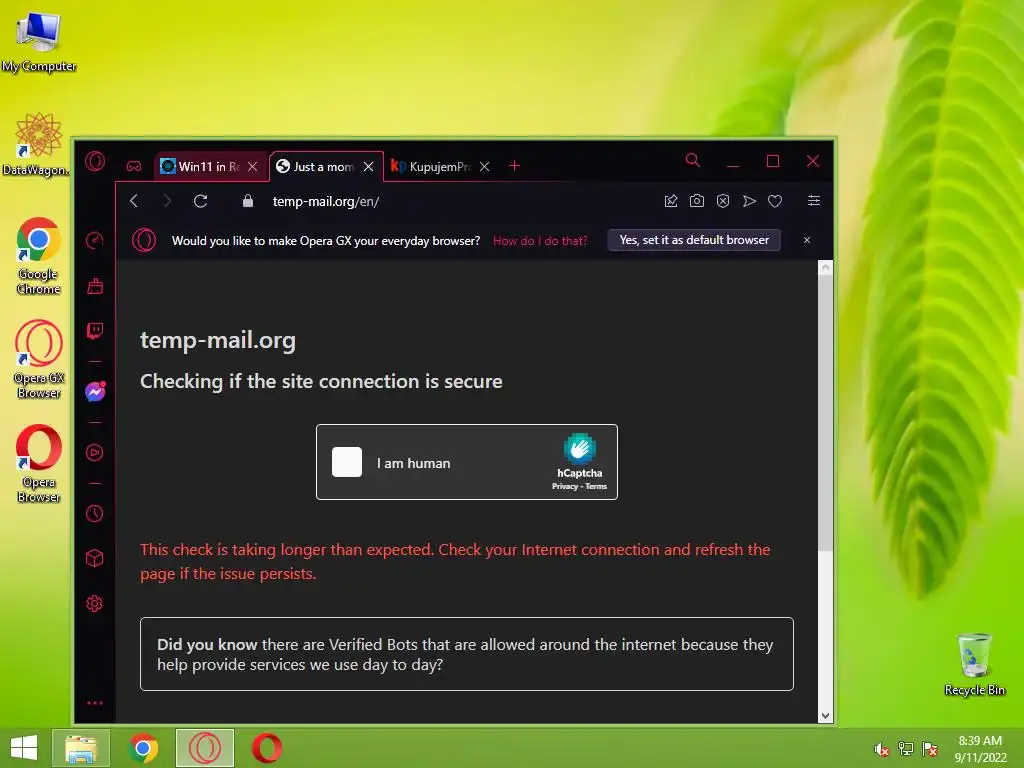Close the KupujemPro tab
This screenshot has width=1024, height=768.
tap(485, 167)
